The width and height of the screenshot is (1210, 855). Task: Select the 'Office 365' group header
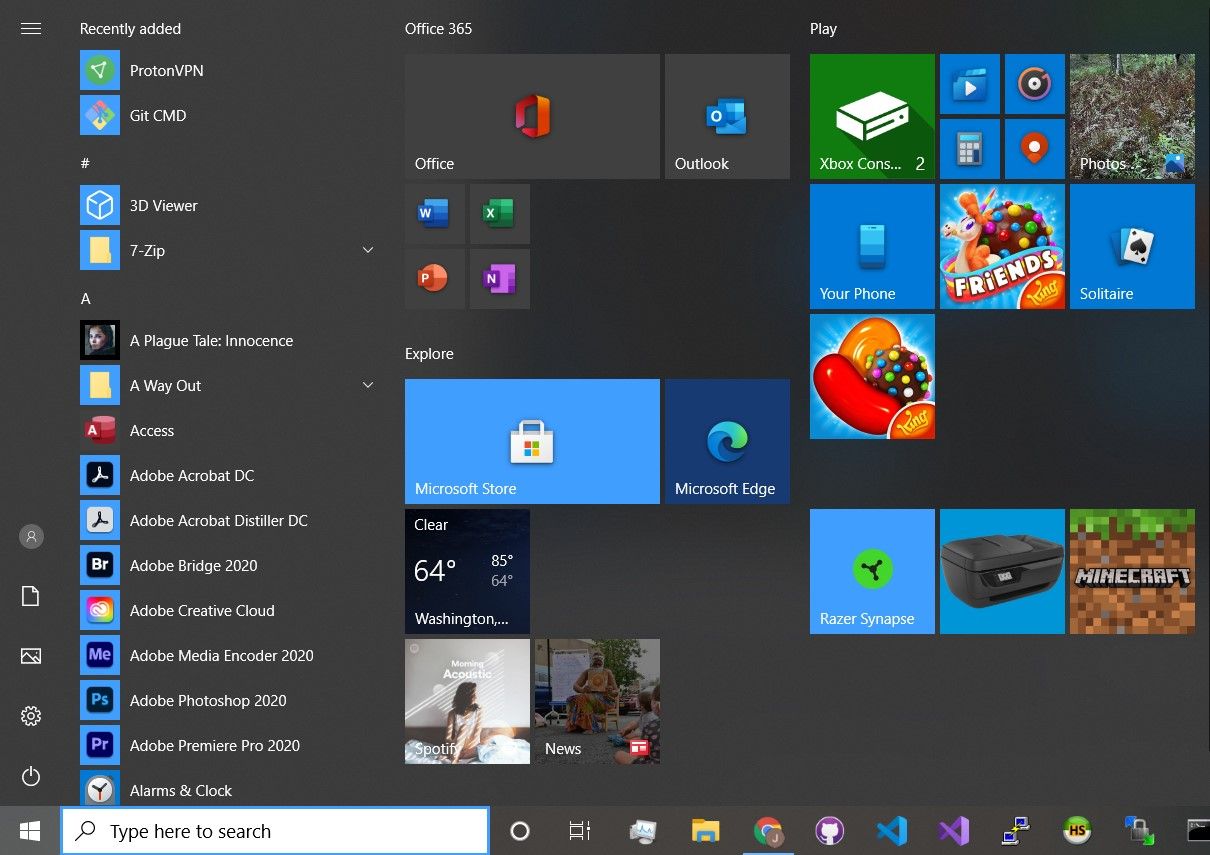tap(438, 29)
